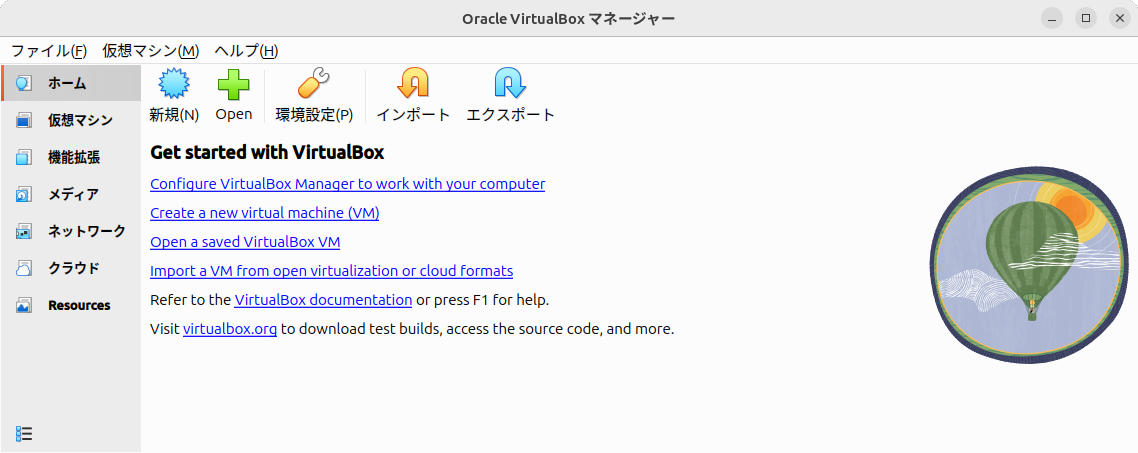Toggle the sidebar list view icon

coord(24,433)
